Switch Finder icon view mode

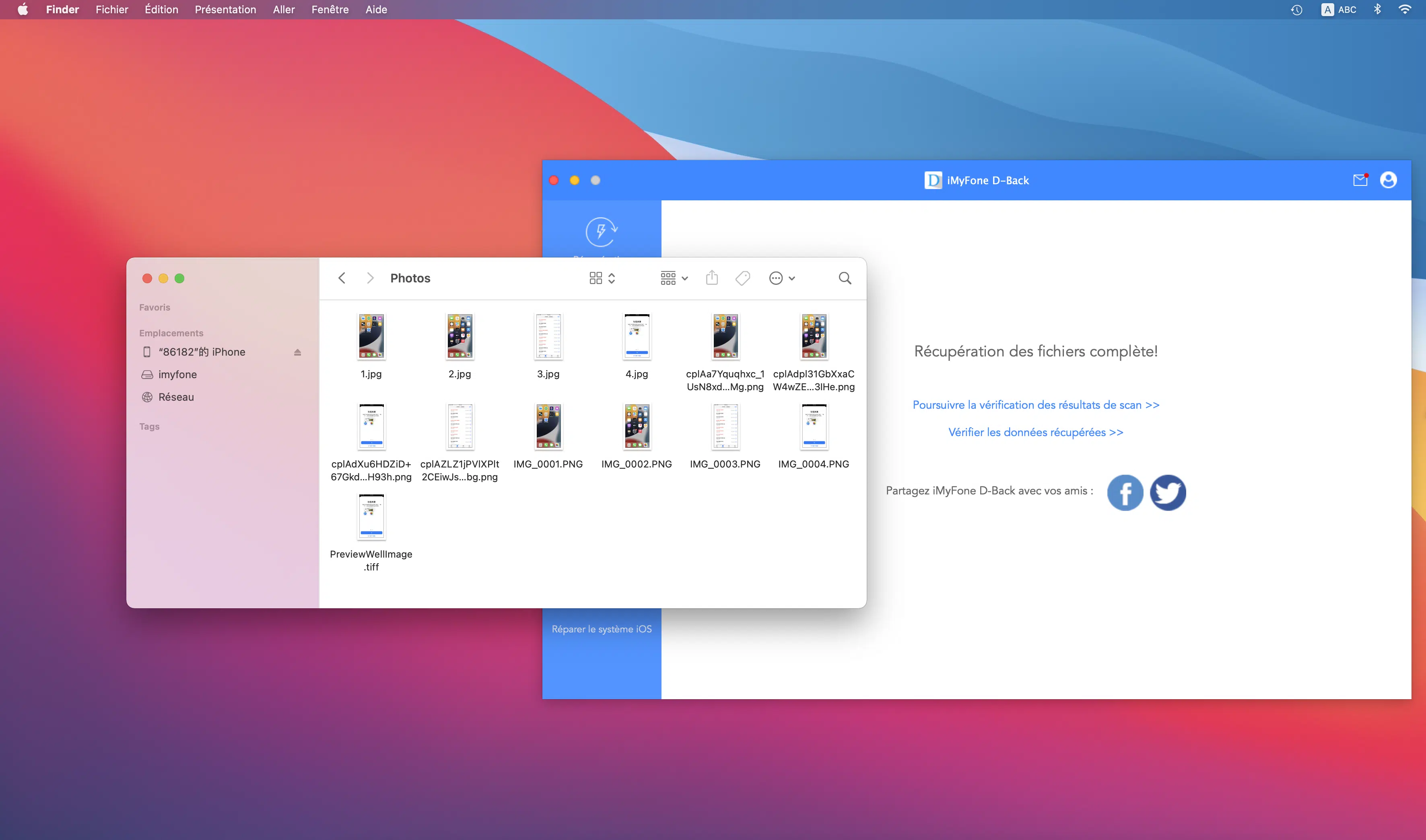(602, 278)
